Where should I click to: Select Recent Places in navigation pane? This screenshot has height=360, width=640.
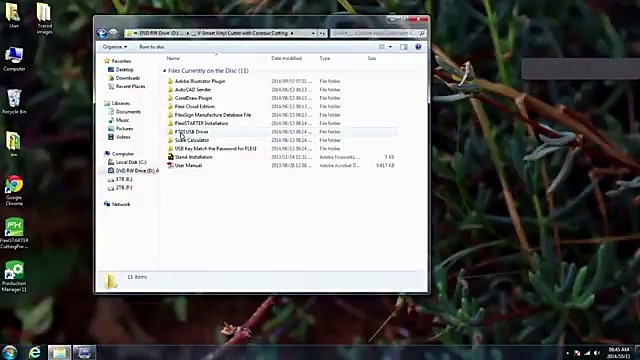click(x=127, y=87)
